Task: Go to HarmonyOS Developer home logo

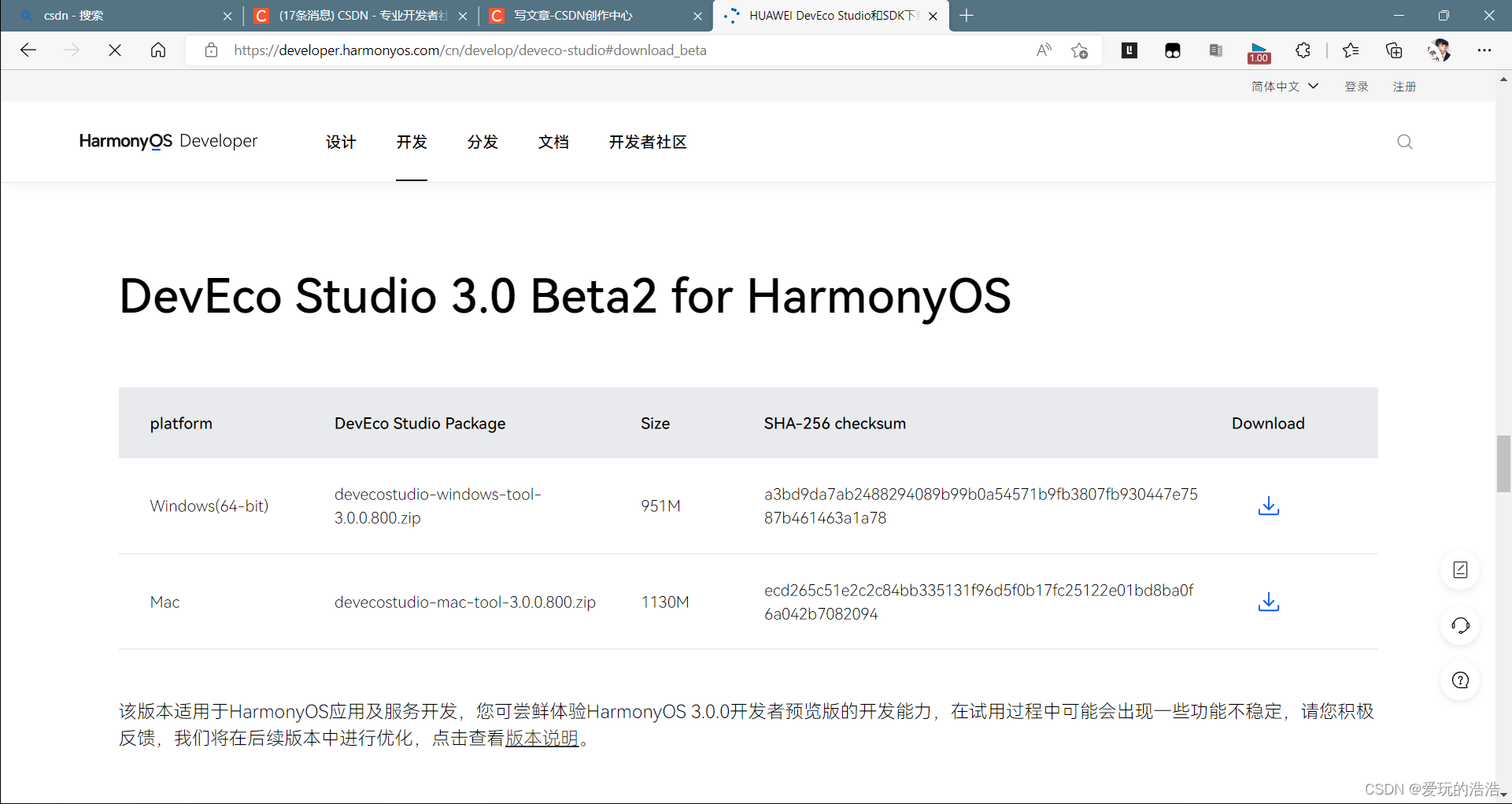Action: click(168, 141)
